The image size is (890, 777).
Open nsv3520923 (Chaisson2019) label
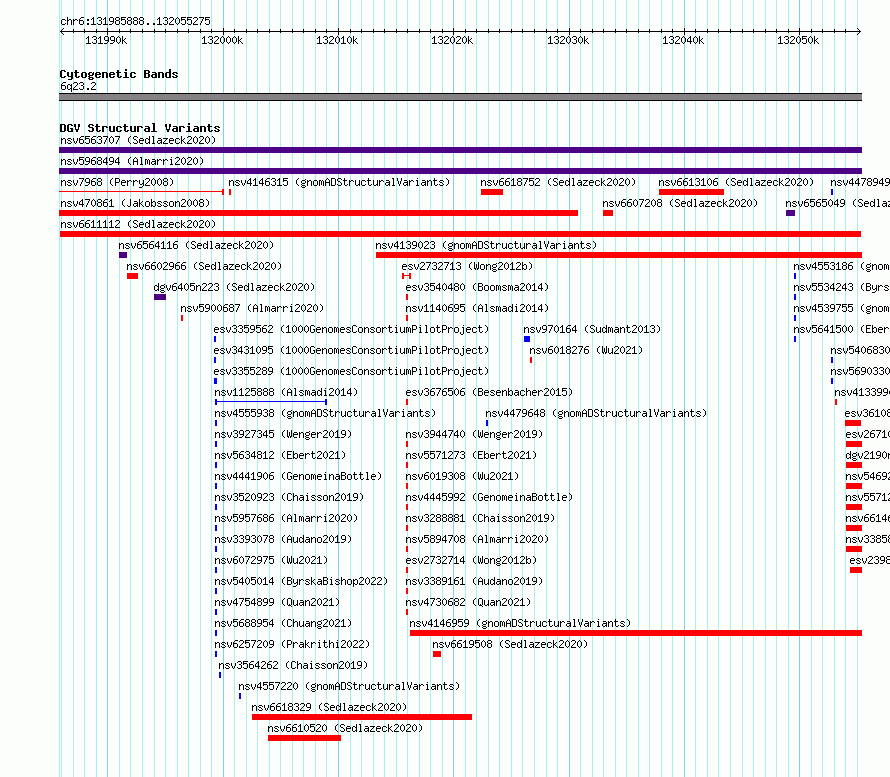(289, 497)
